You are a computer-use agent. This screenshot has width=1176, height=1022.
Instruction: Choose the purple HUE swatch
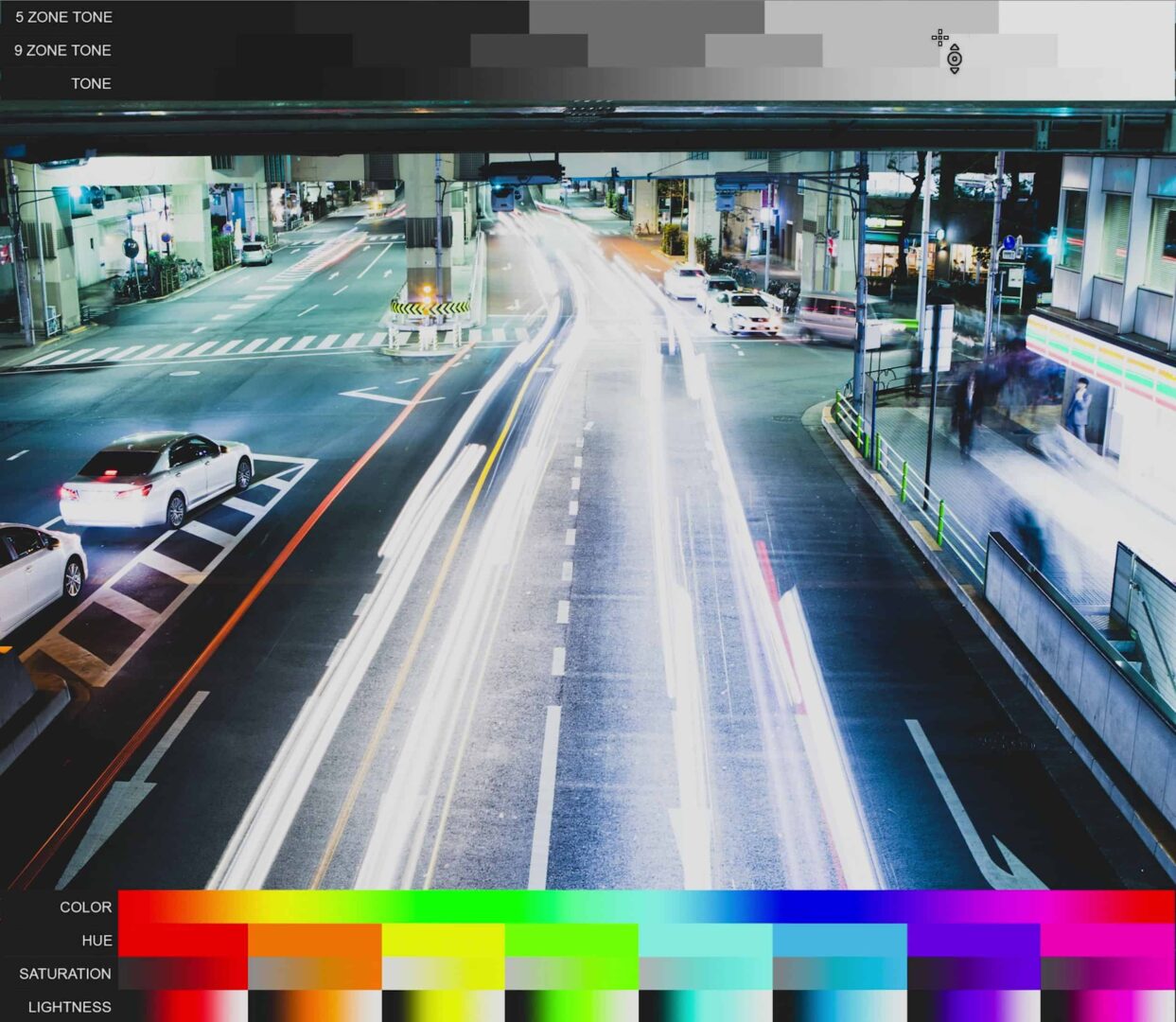coord(974,940)
